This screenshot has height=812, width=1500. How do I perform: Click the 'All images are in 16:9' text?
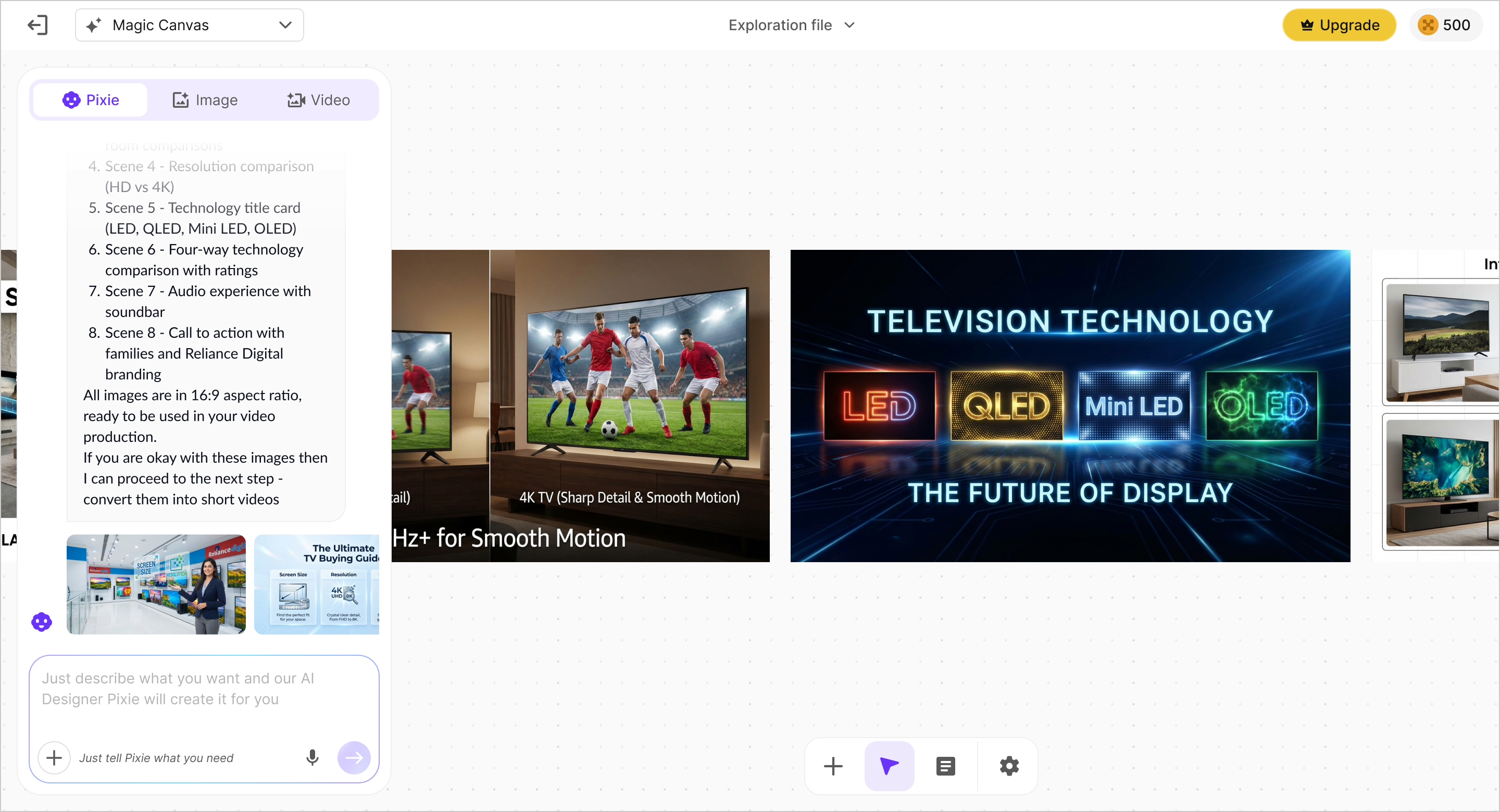tap(192, 416)
